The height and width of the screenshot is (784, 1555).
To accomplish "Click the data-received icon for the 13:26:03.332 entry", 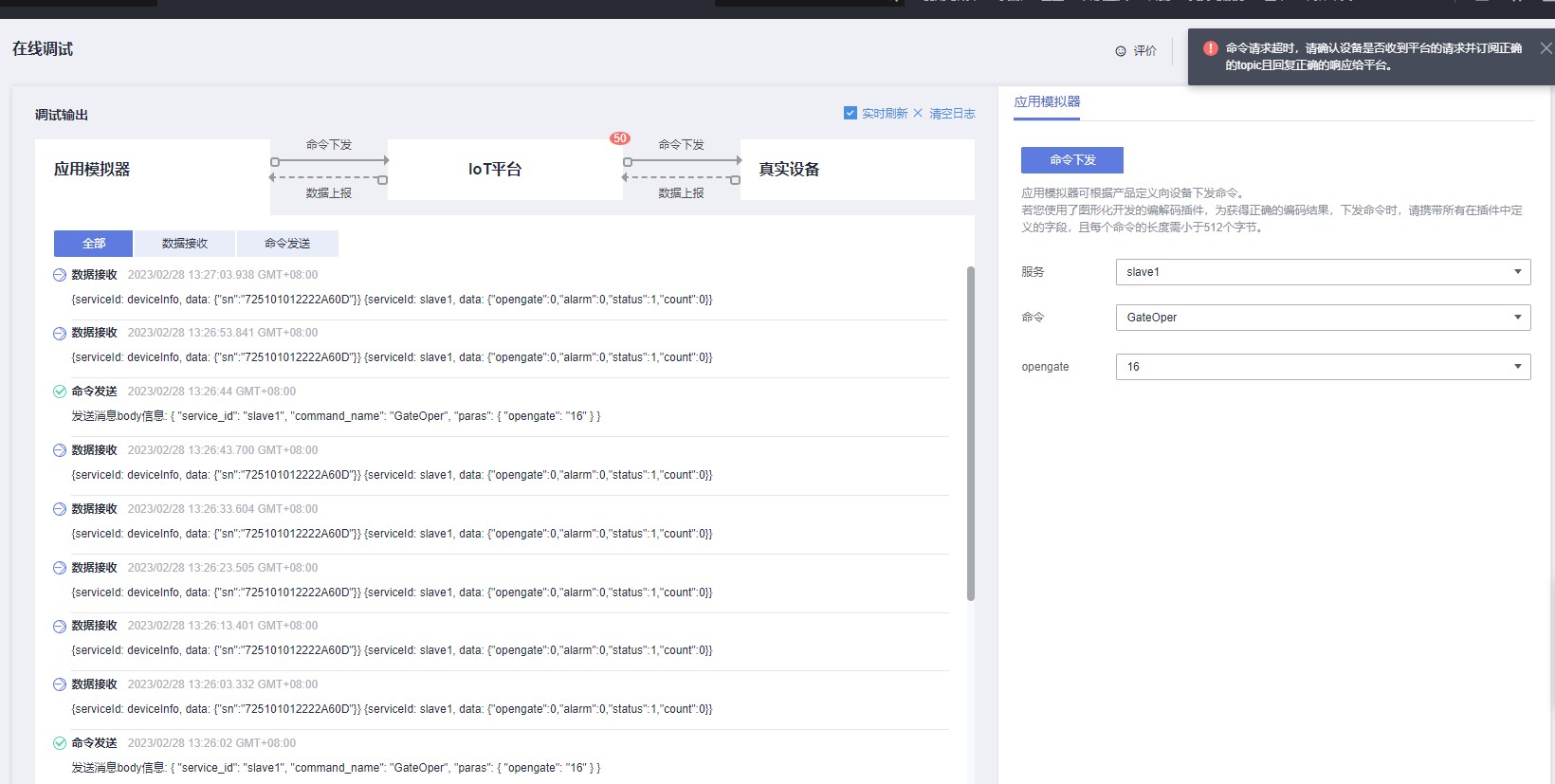I will point(60,684).
